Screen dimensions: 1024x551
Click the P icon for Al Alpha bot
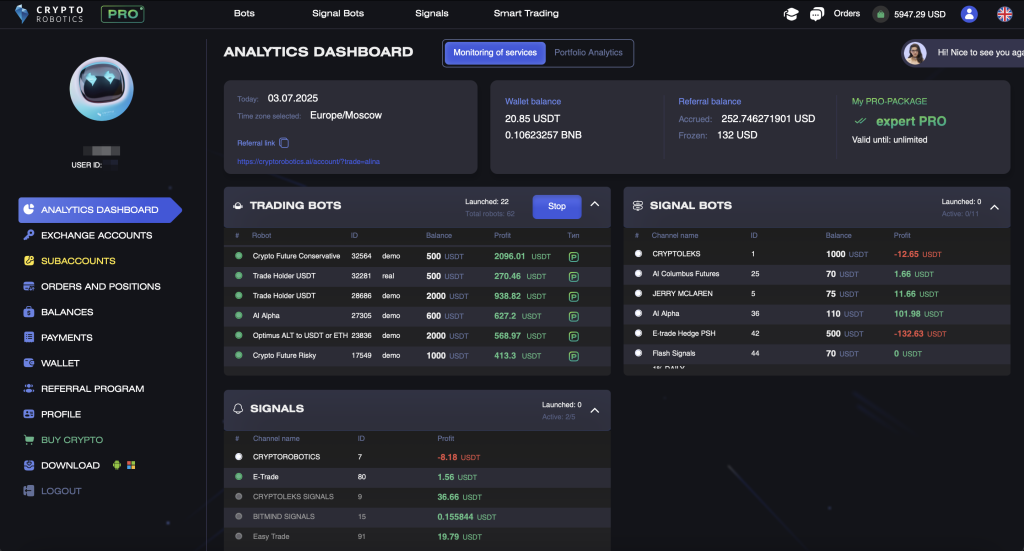click(573, 316)
